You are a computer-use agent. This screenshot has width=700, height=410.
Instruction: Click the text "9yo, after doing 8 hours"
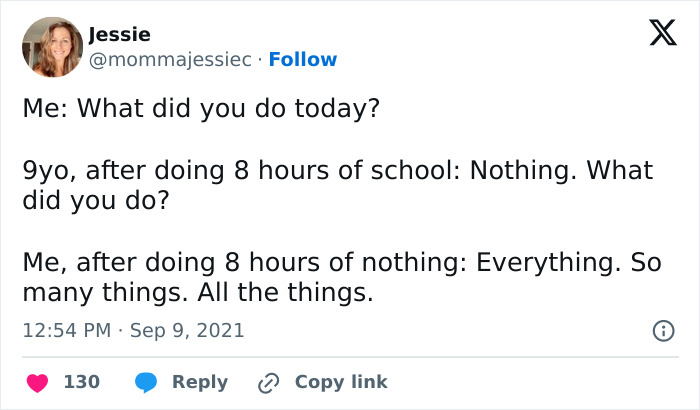(150, 171)
